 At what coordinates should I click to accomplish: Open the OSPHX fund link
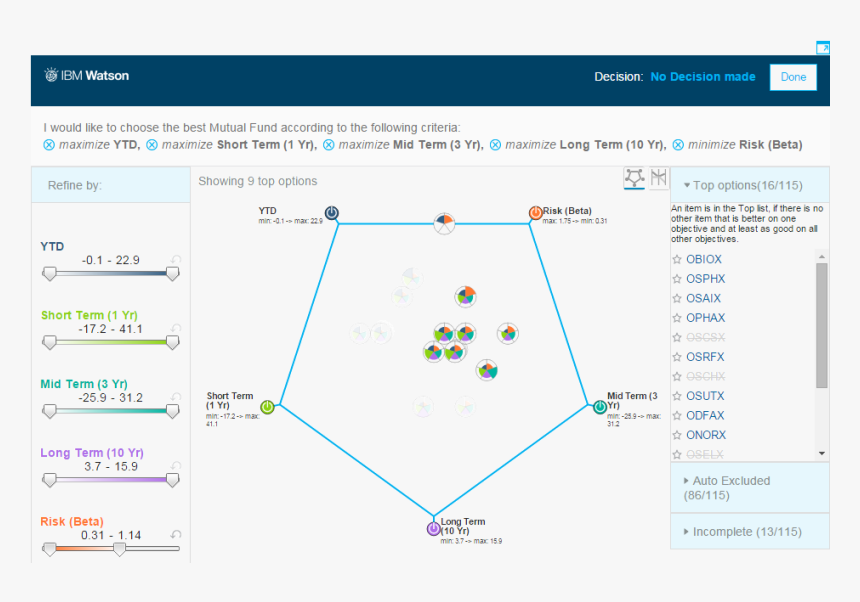pyautogui.click(x=705, y=279)
